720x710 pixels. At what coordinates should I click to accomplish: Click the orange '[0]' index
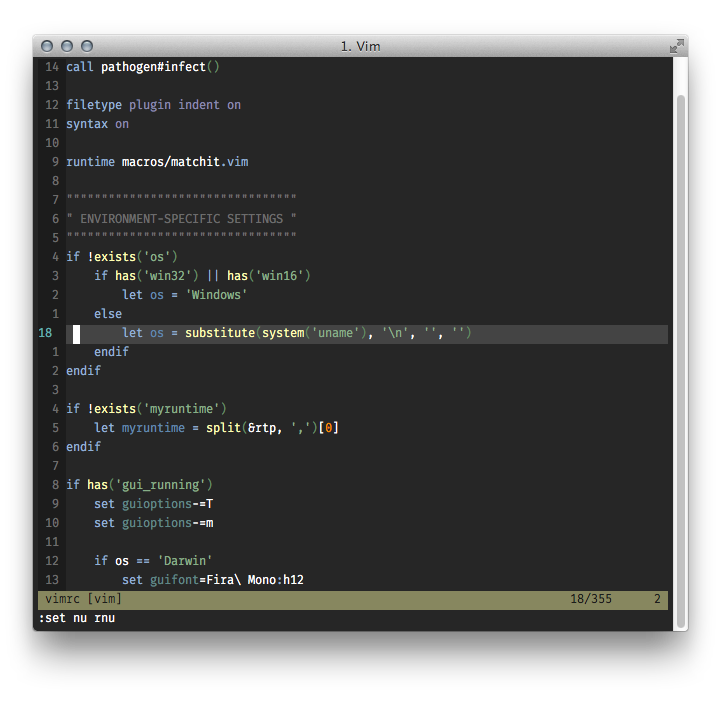coord(329,428)
